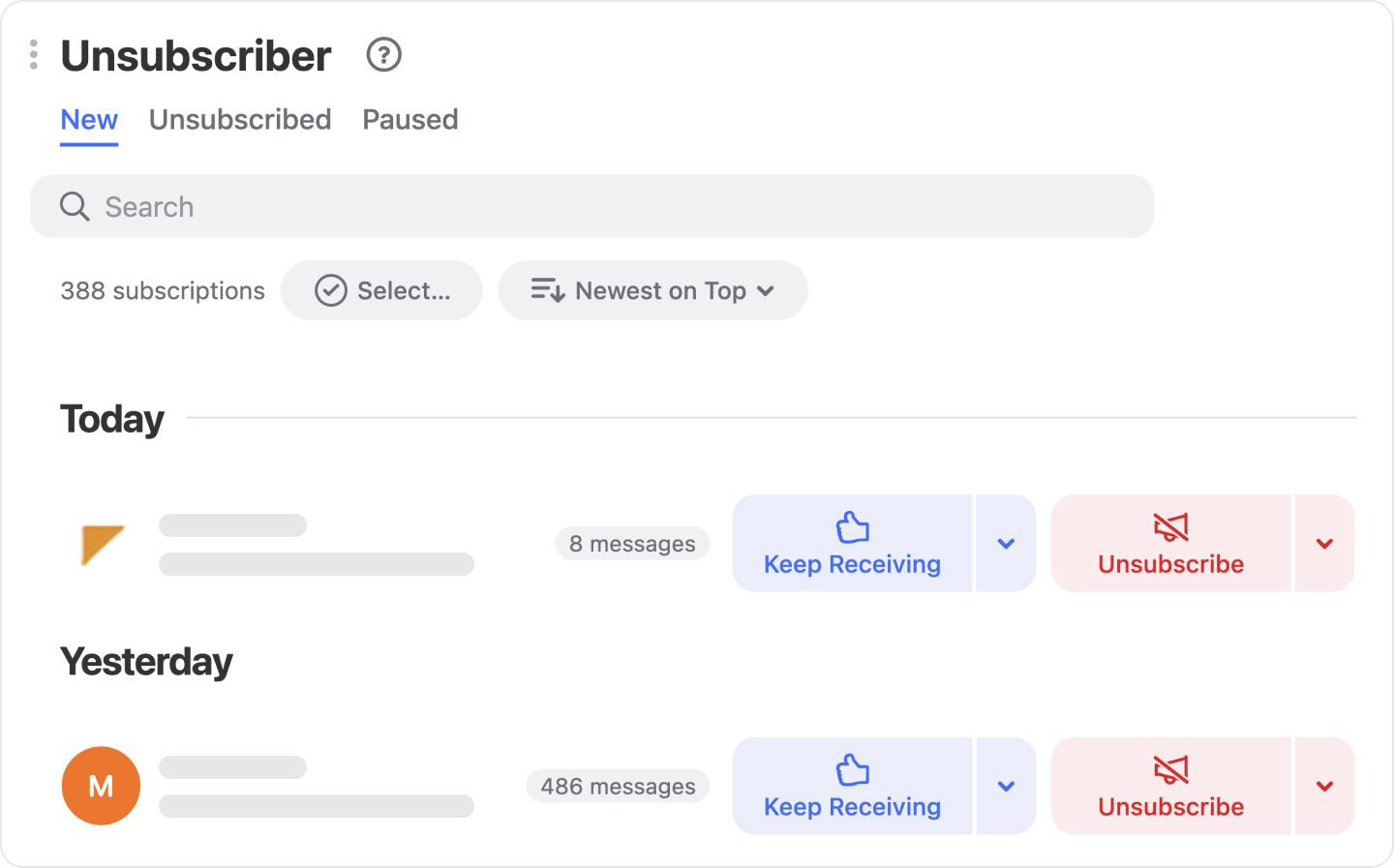Click the New tab label
The image size is (1394, 868).
[88, 119]
